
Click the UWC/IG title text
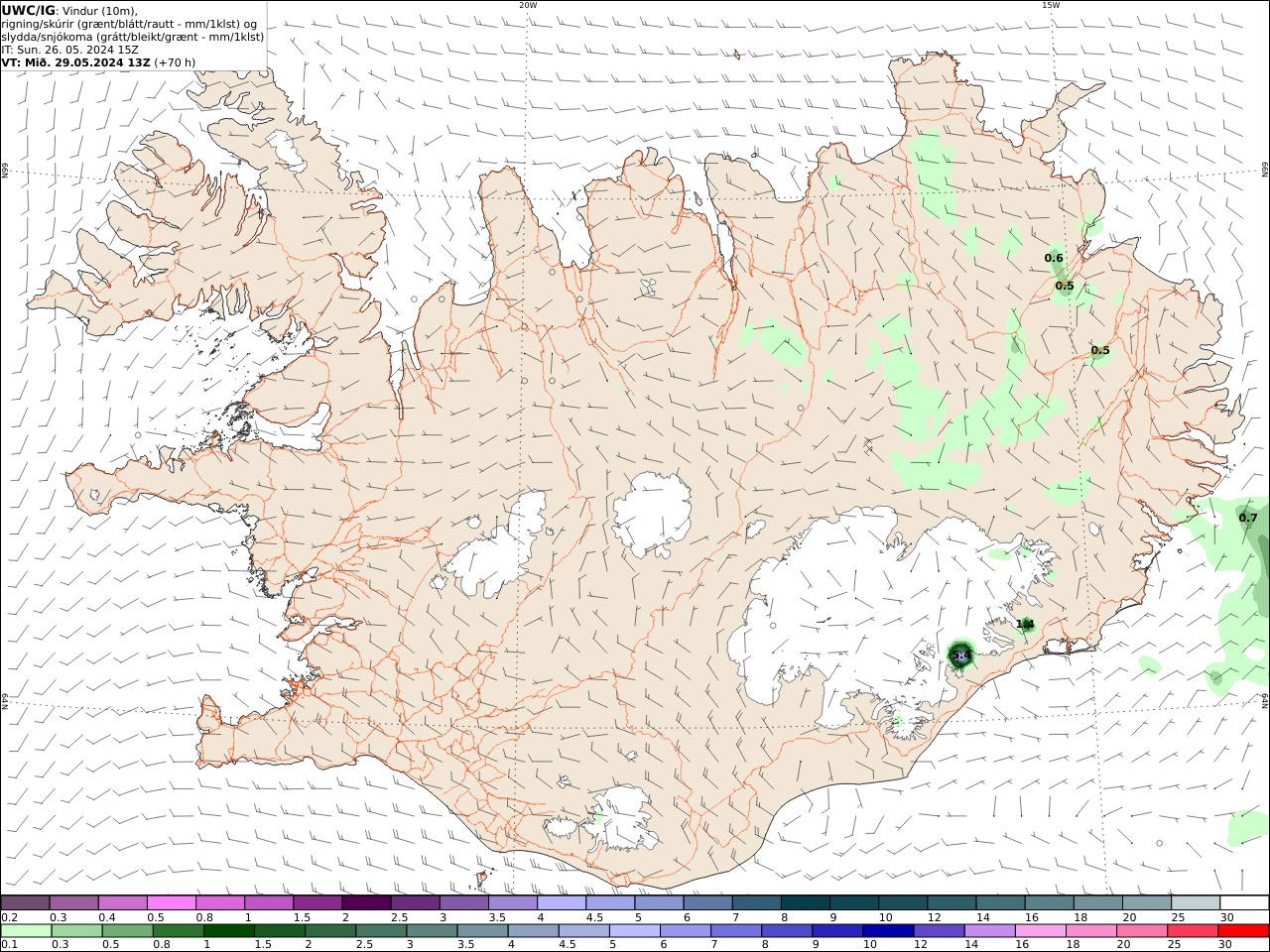point(28,11)
